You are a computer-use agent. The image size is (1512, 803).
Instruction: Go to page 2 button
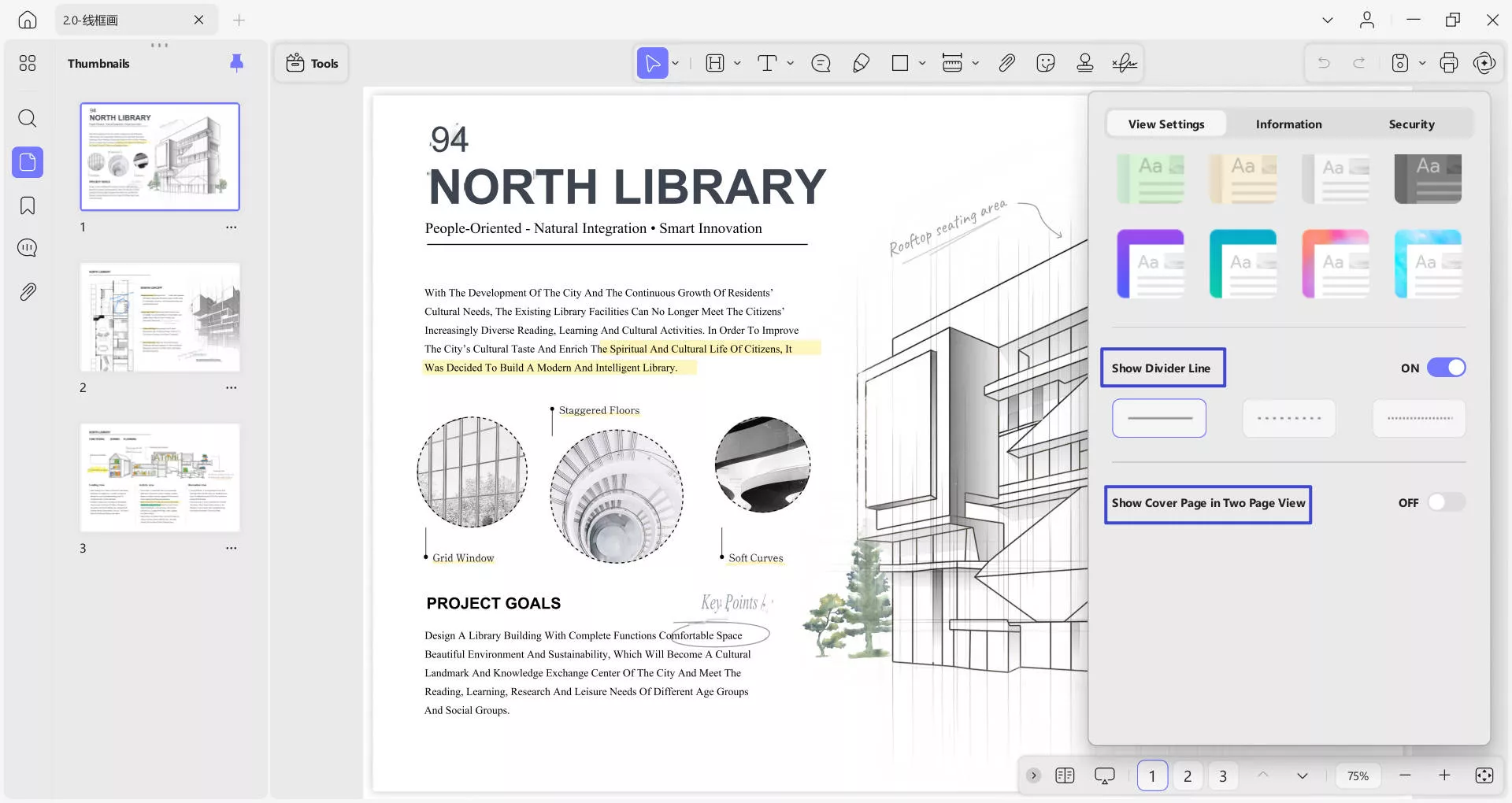[x=1188, y=776]
